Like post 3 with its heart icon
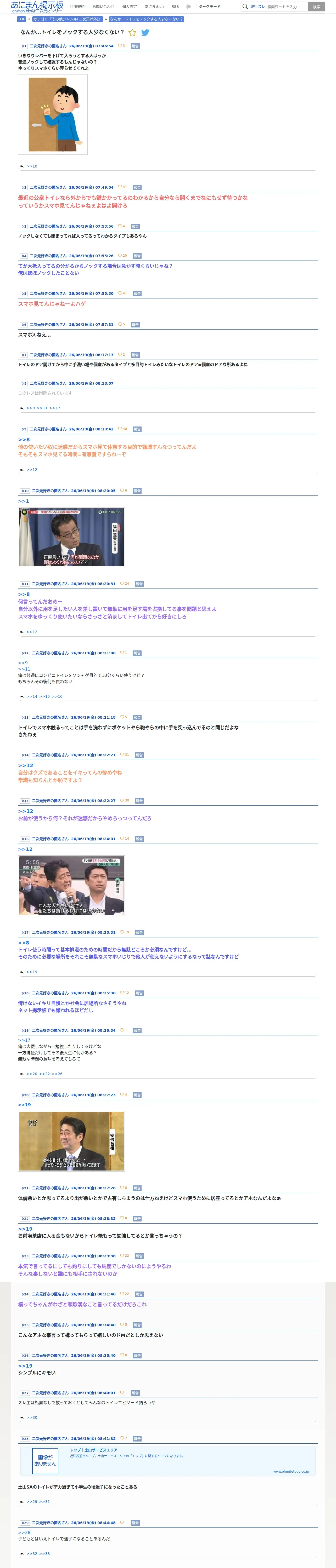 (x=120, y=226)
